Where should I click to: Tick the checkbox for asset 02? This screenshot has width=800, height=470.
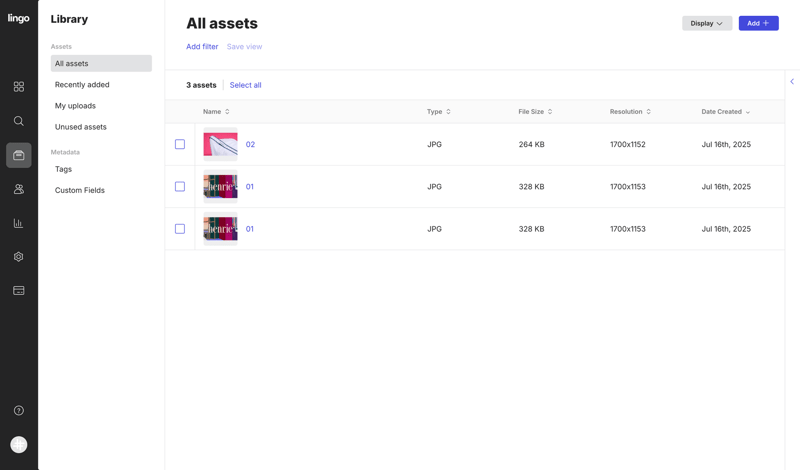point(180,144)
